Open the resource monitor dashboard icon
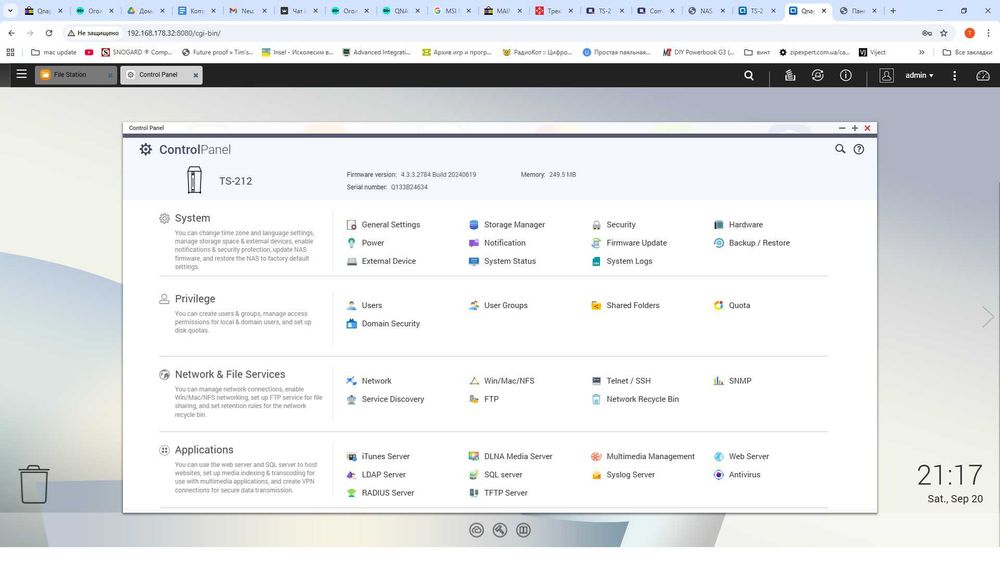This screenshot has width=1000, height=563. [983, 75]
